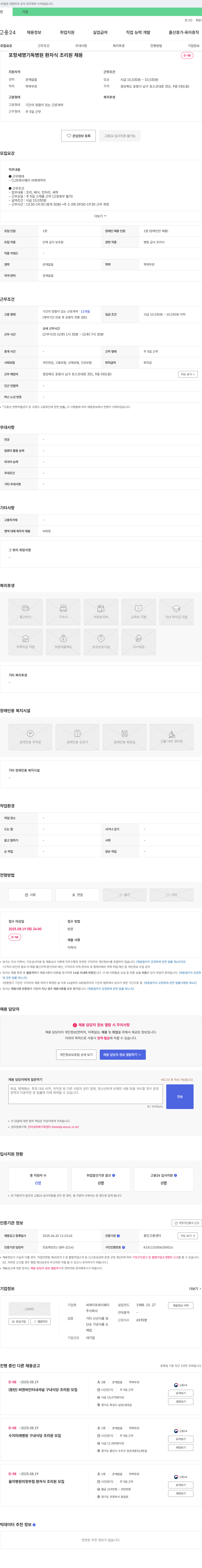Click 새창보기 for 을지병원의정부점 listing
The width and height of the screenshot is (202, 1568).
[x=181, y=1493]
